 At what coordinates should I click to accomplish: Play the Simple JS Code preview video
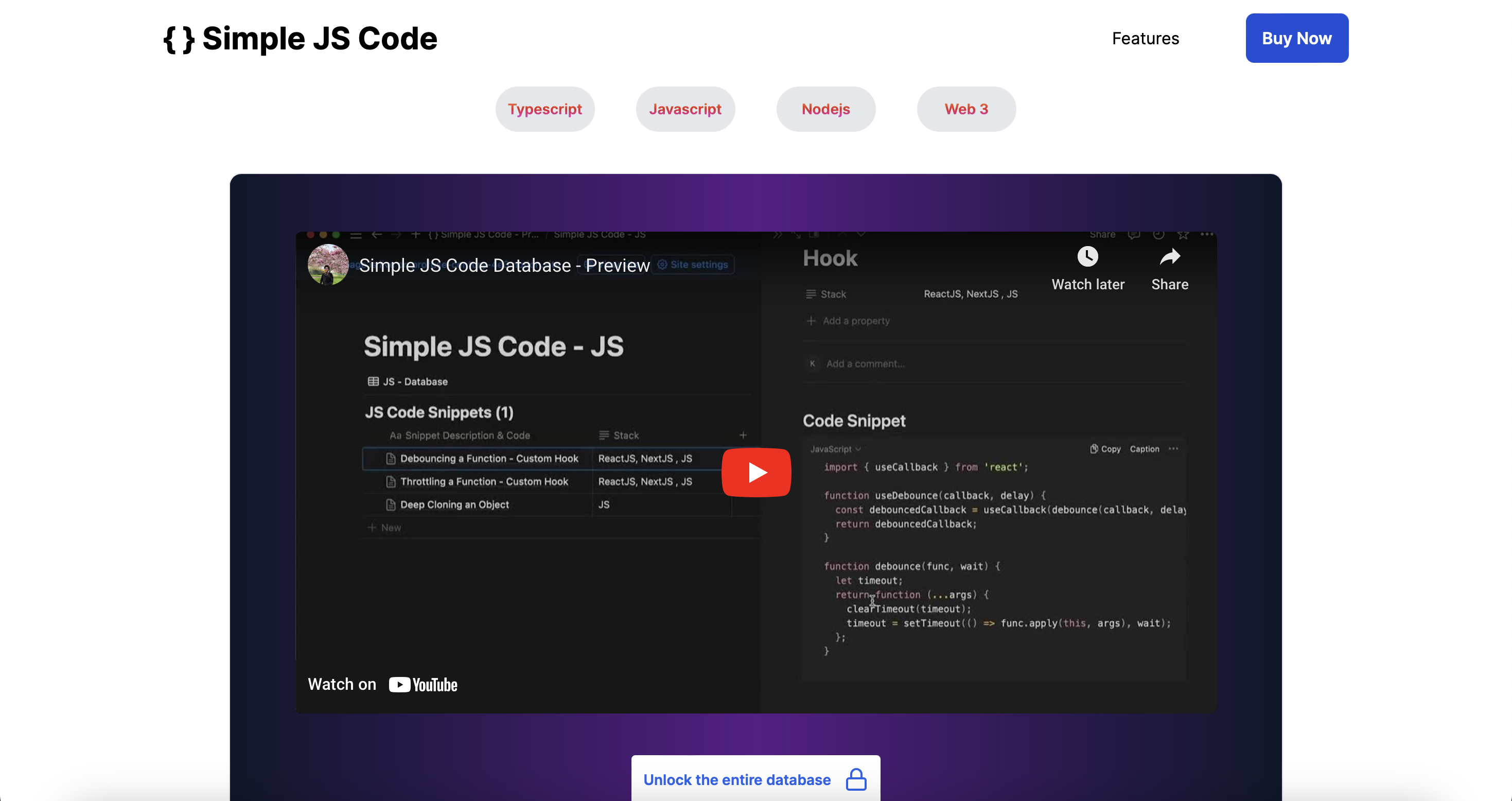[x=756, y=472]
